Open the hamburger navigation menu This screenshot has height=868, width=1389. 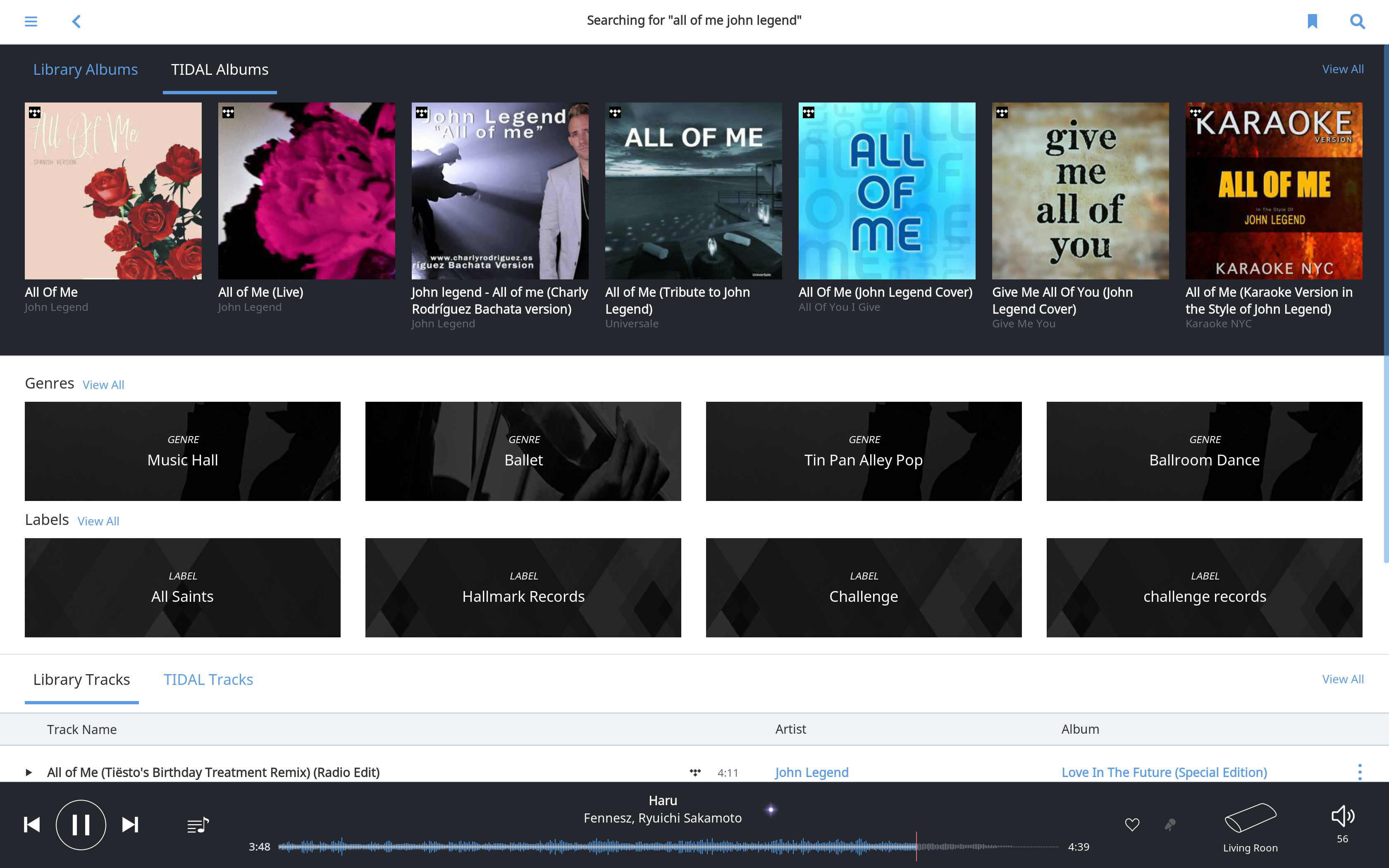tap(31, 21)
